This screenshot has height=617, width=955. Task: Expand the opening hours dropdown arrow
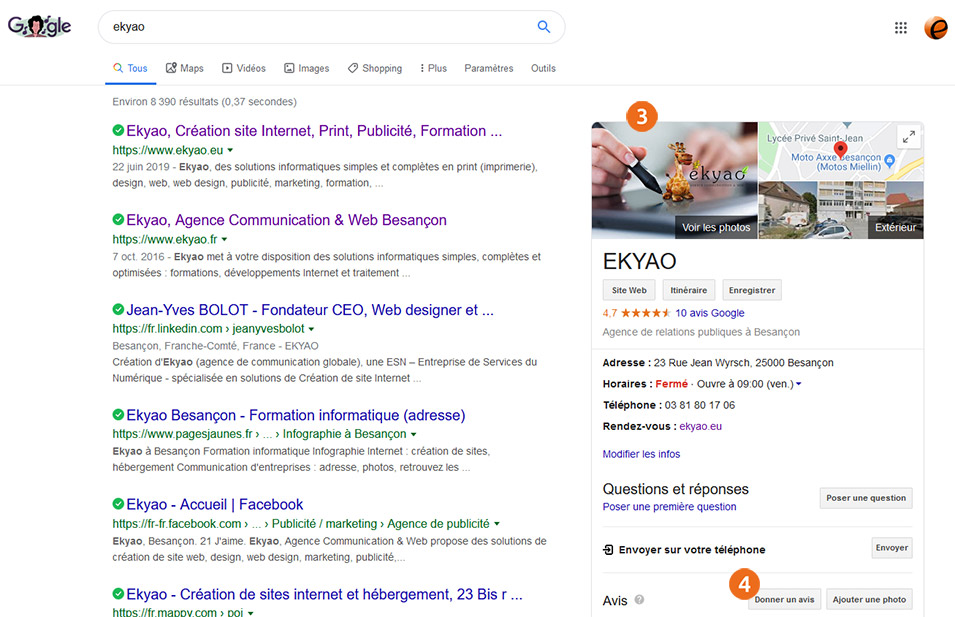pos(798,384)
